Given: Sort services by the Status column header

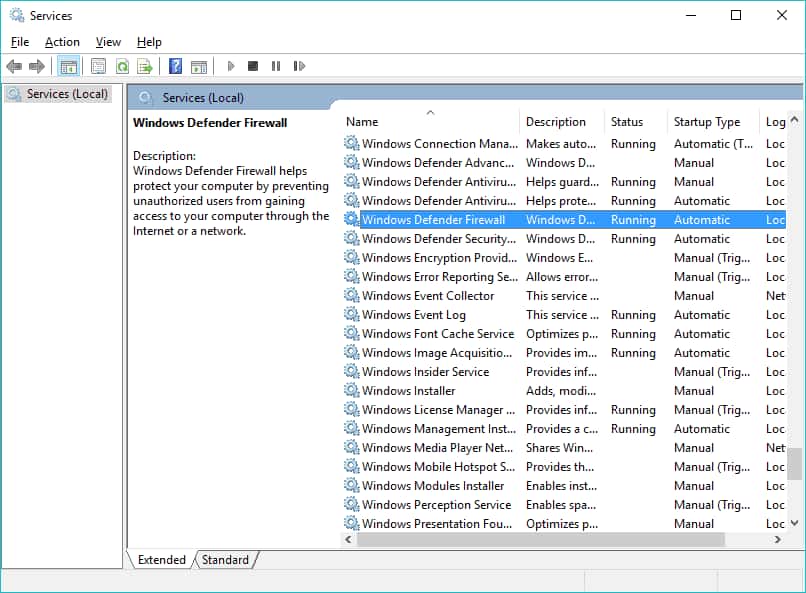Looking at the screenshot, I should pyautogui.click(x=635, y=122).
